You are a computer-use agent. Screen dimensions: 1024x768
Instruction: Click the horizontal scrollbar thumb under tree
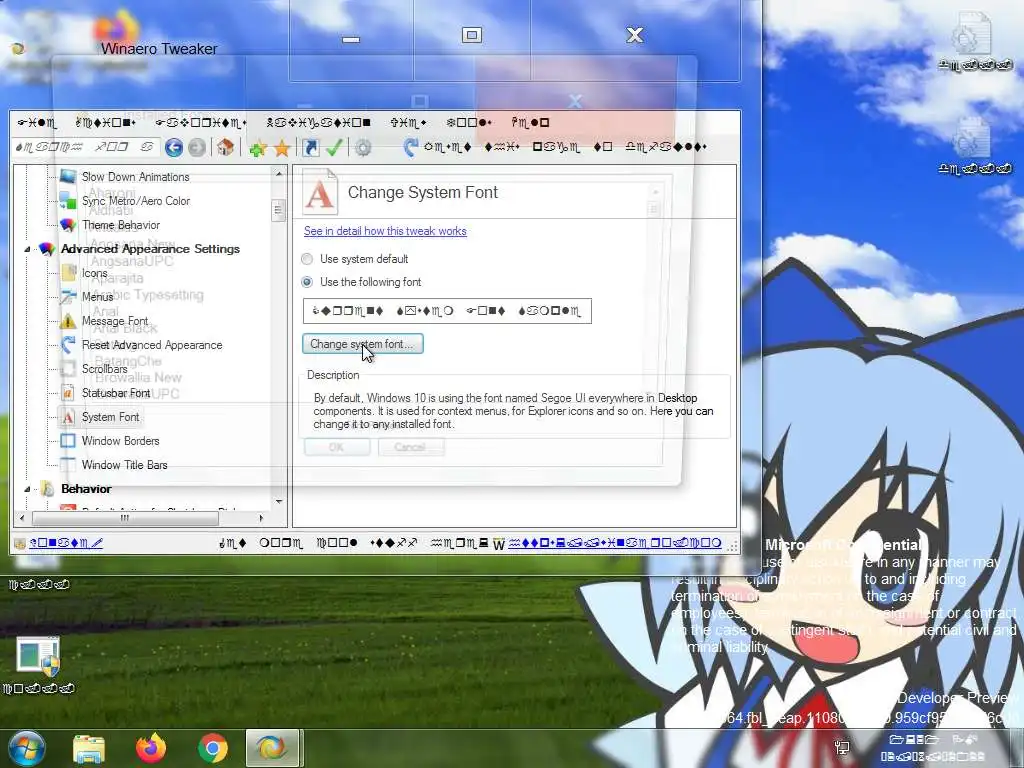[125, 519]
